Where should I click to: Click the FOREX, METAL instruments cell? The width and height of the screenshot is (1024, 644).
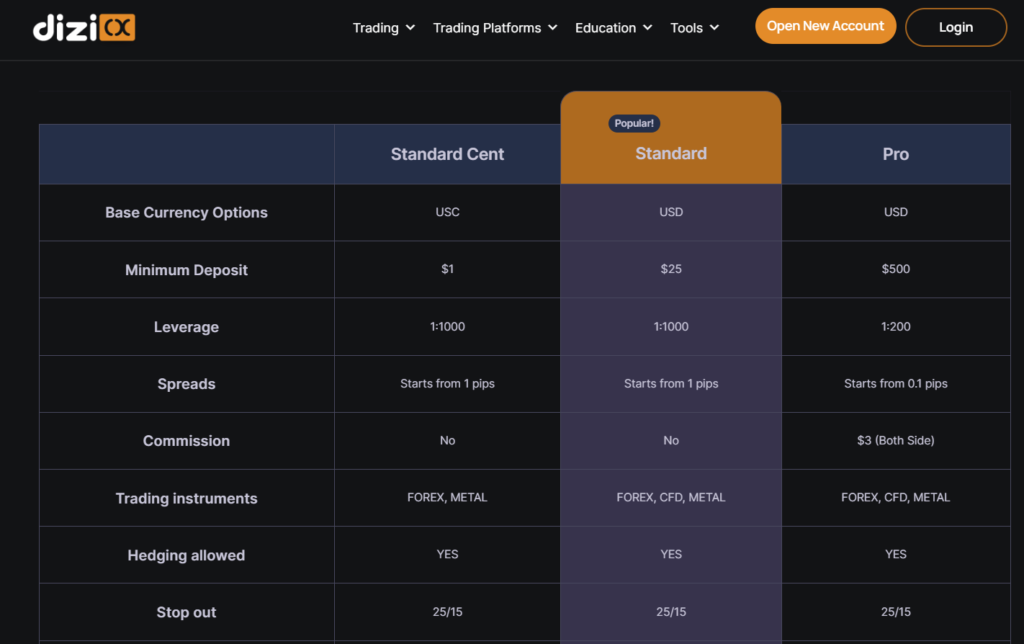click(x=447, y=498)
